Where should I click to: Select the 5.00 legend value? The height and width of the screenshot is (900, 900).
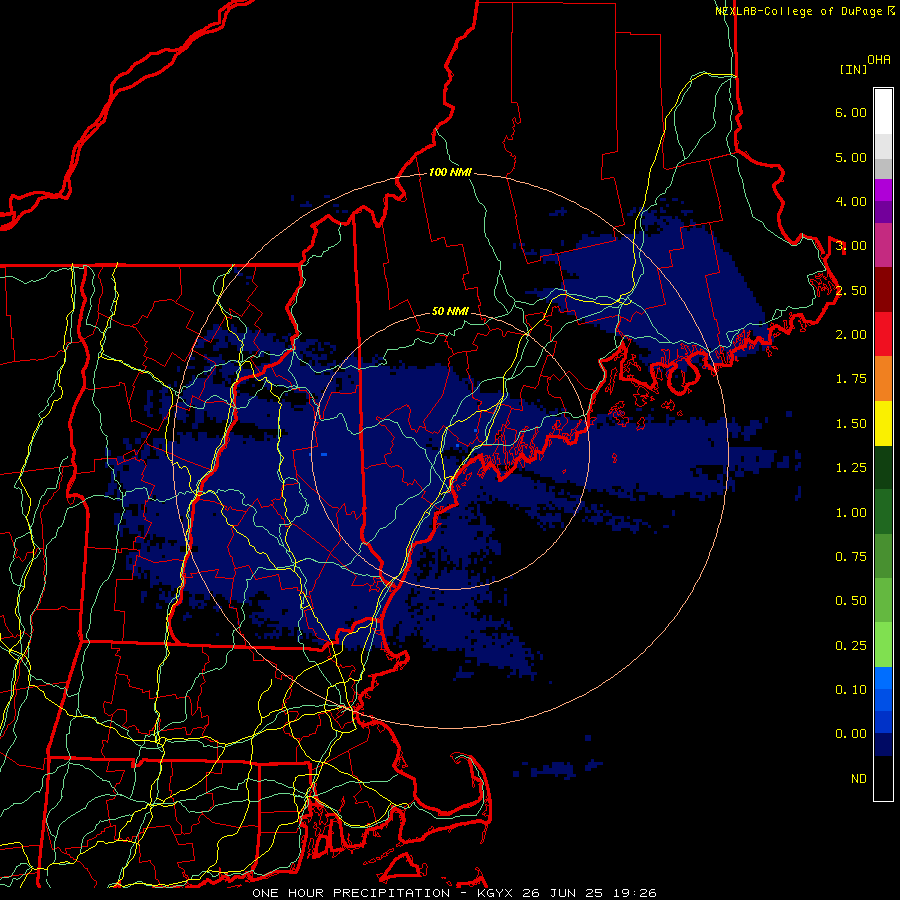[x=851, y=157]
